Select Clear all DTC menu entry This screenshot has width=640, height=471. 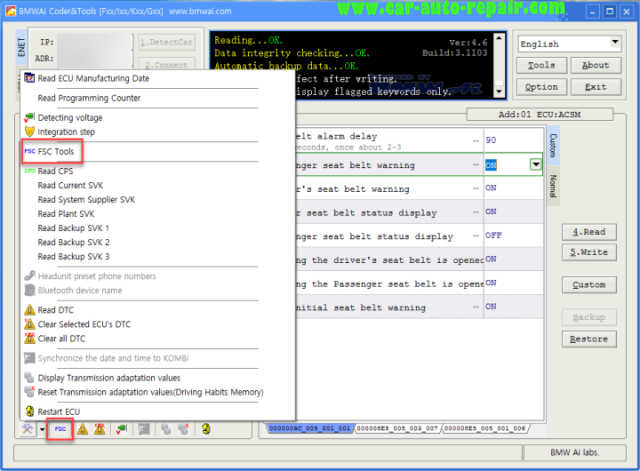61,339
